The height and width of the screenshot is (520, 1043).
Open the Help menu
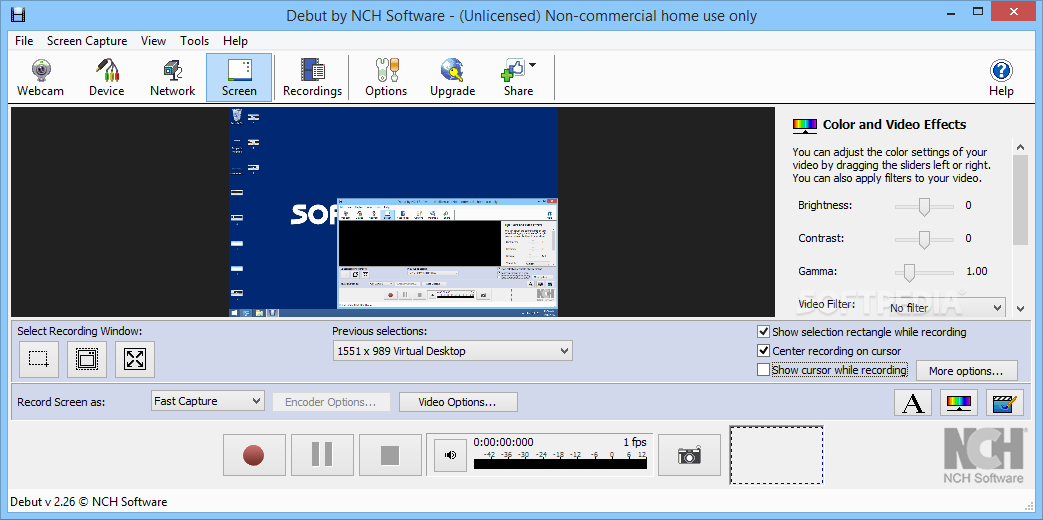(x=235, y=41)
